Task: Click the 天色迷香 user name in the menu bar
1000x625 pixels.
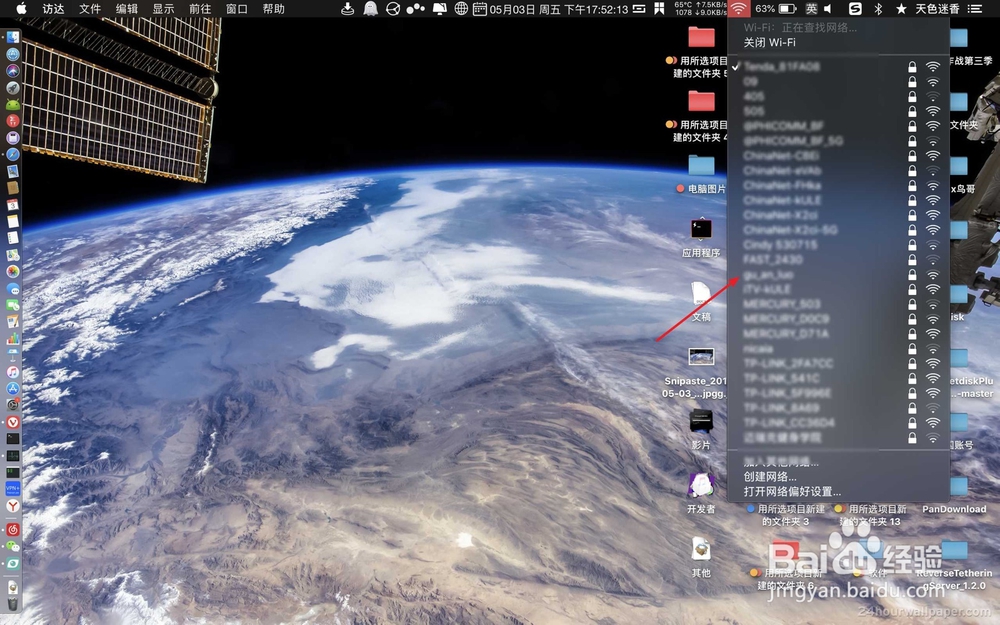Action: 938,9
